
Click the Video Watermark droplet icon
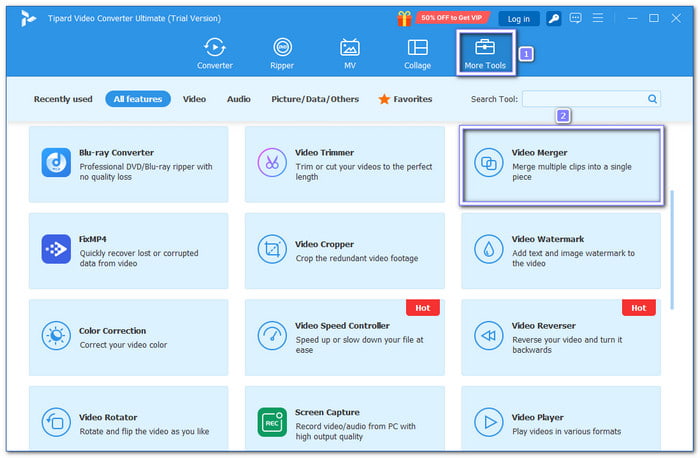tap(488, 249)
